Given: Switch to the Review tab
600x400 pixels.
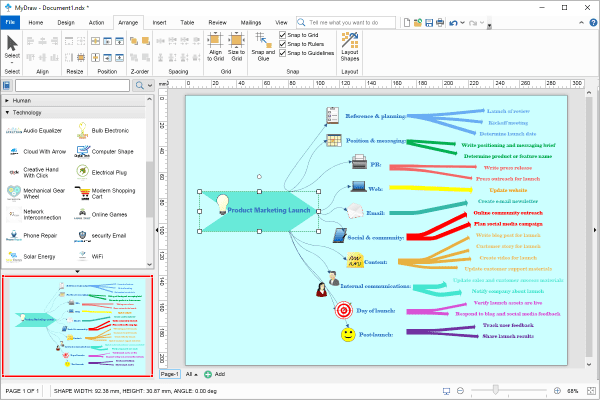Looking at the screenshot, I should pos(217,23).
